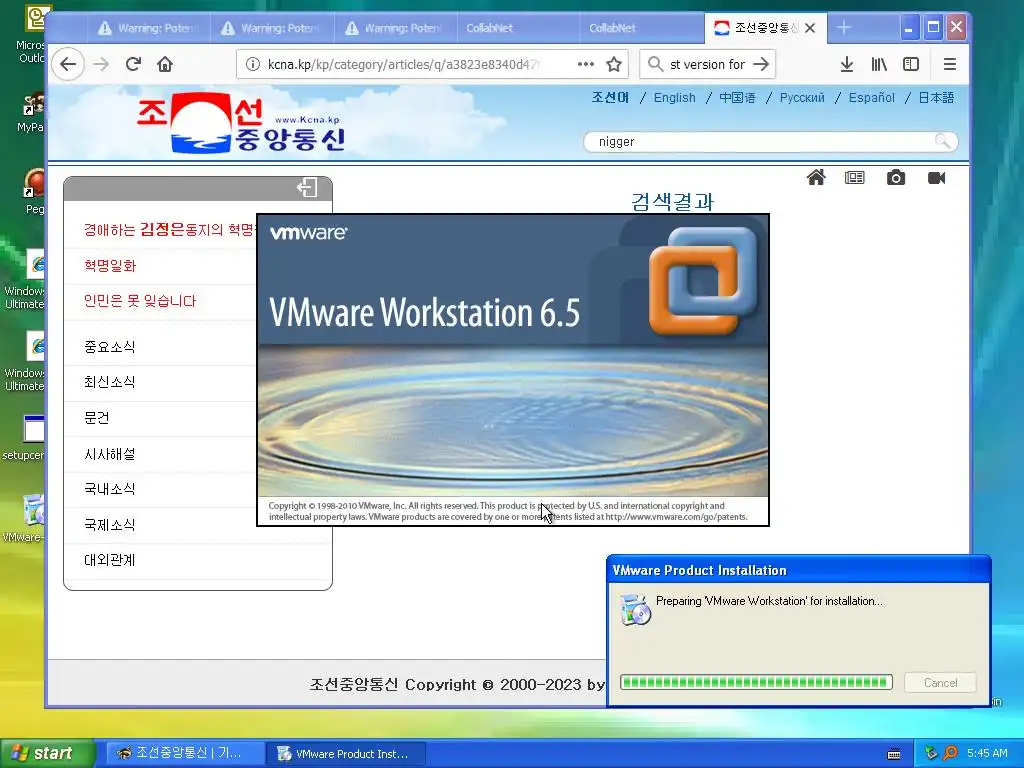
Task: Click VMware installation progress bar
Action: [x=756, y=682]
